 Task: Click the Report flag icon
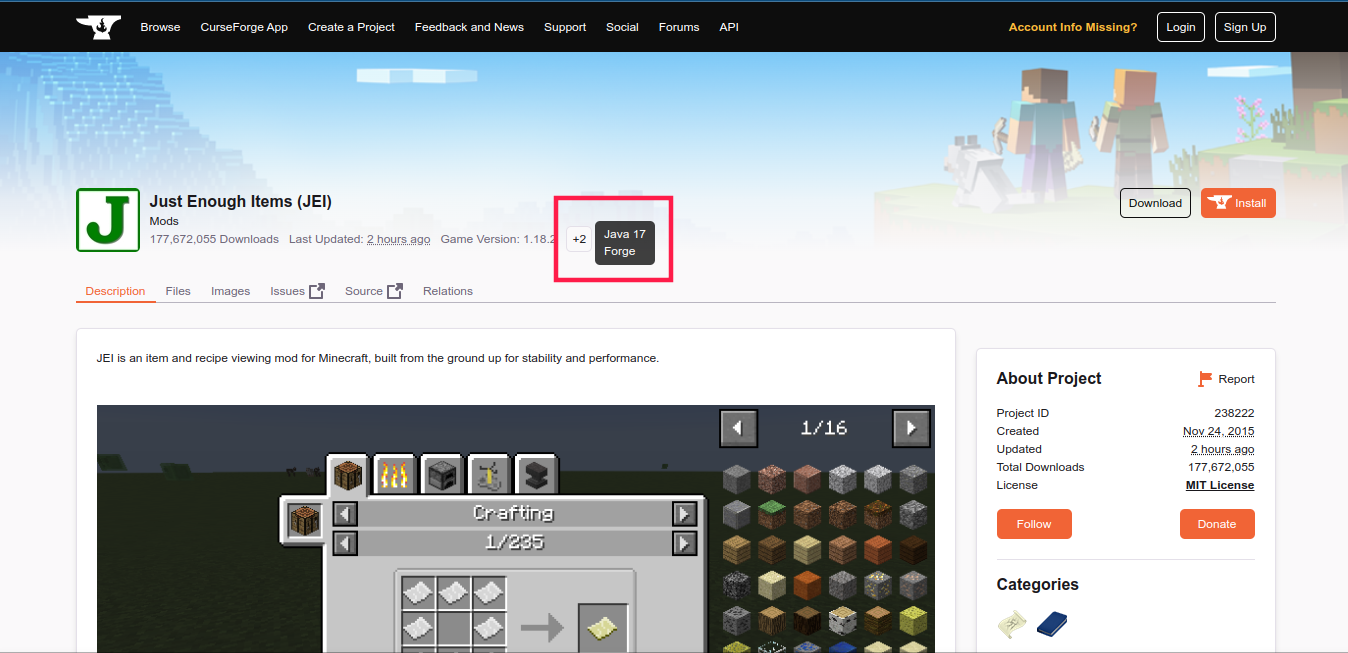tap(1205, 379)
